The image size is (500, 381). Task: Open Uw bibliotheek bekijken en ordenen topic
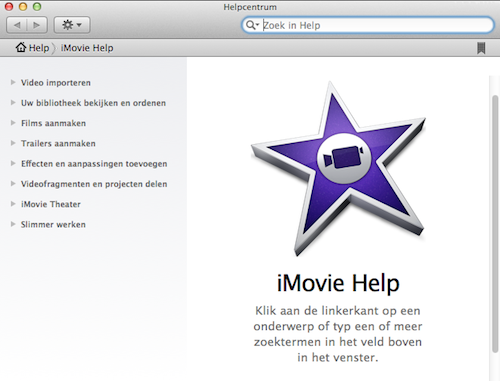(93, 103)
